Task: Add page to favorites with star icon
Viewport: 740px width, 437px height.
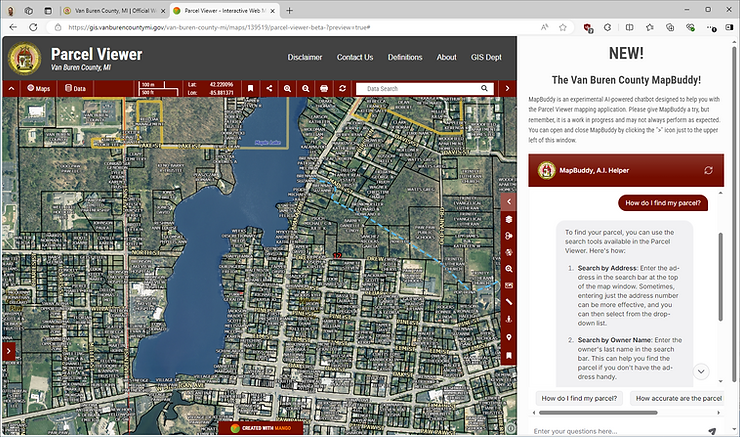Action: [x=563, y=27]
